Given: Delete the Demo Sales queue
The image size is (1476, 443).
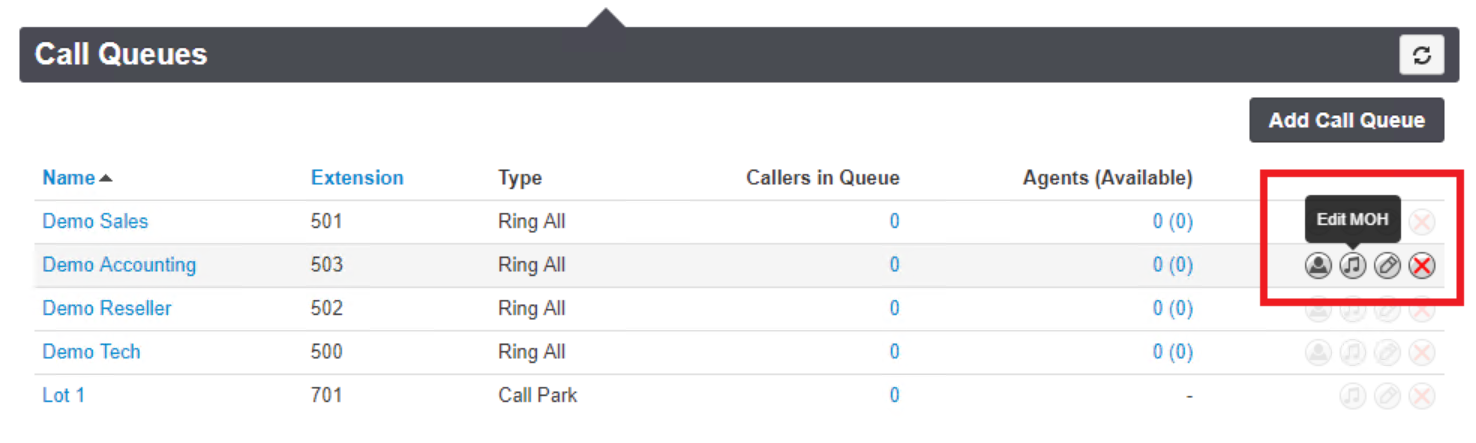Looking at the screenshot, I should [x=1422, y=222].
